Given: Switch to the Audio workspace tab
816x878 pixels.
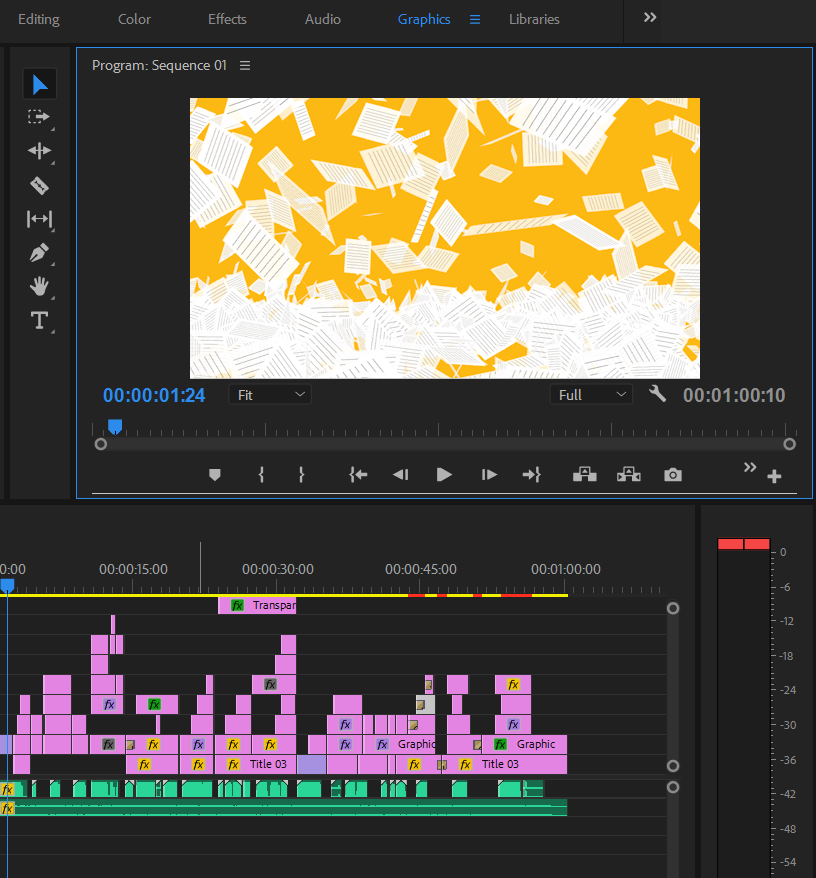Looking at the screenshot, I should click(322, 19).
